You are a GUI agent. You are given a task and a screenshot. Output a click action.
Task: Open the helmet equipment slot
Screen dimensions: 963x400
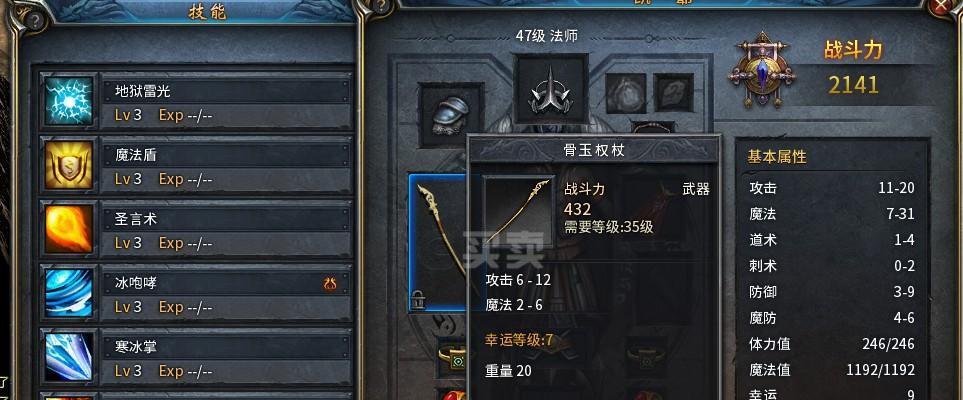pyautogui.click(x=451, y=116)
